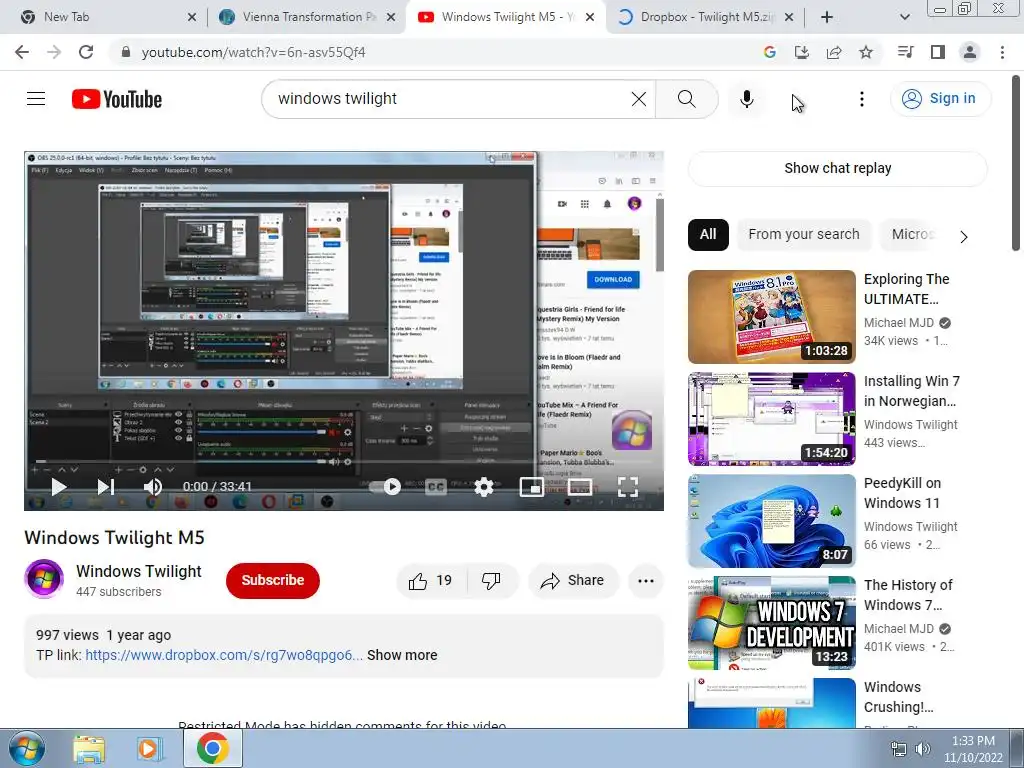Reload the current page
The width and height of the screenshot is (1024, 768).
tap(86, 52)
